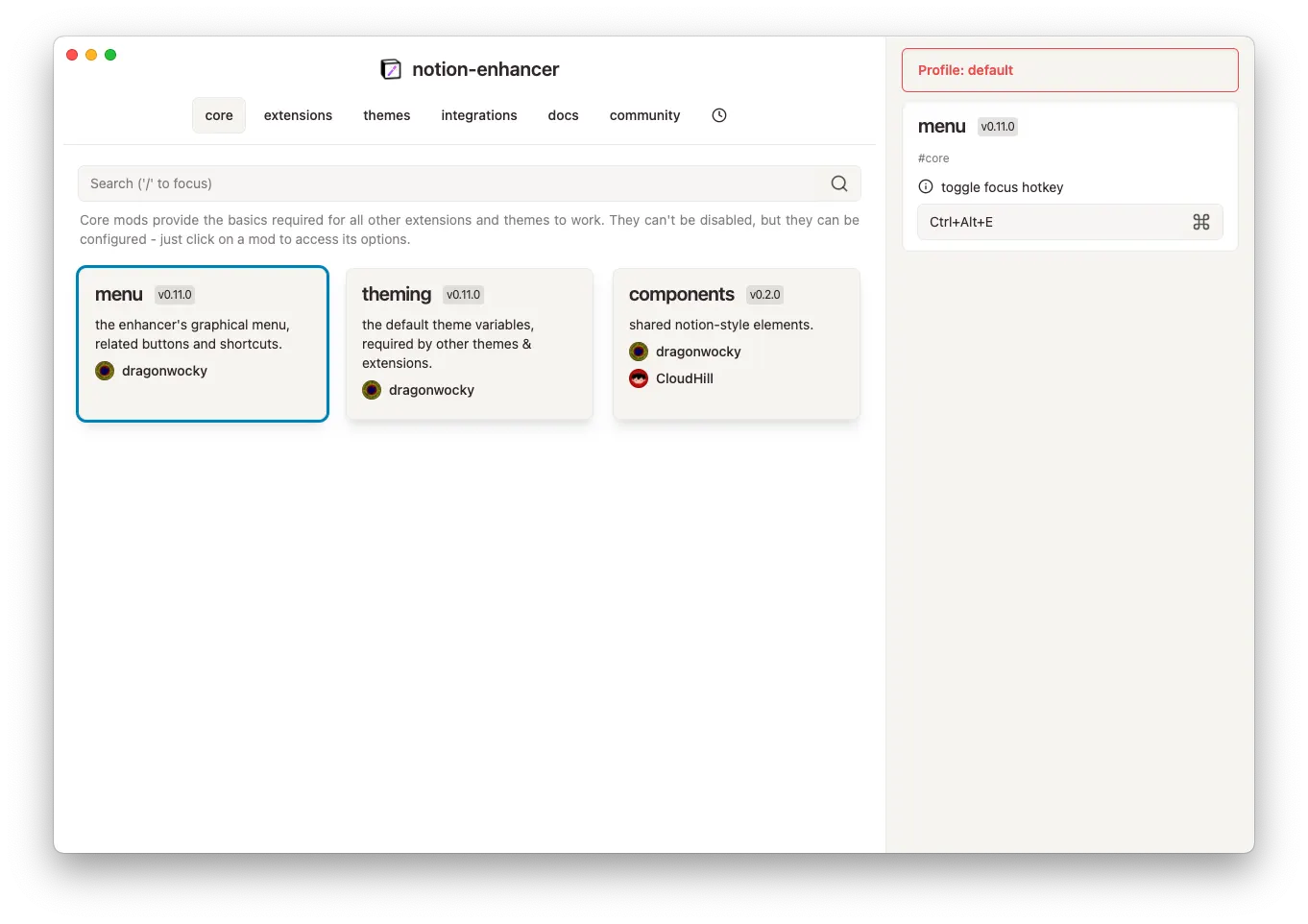Click the command key icon in hotkey field
The height and width of the screenshot is (924, 1308).
1201,222
